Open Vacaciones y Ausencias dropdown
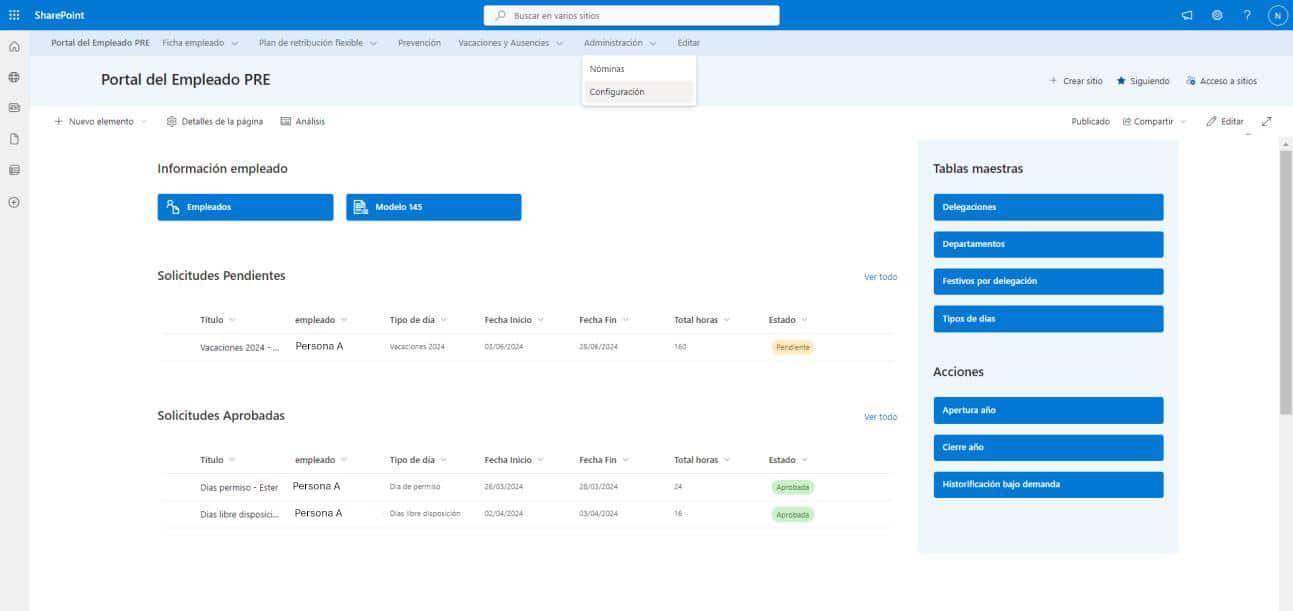The width and height of the screenshot is (1293, 611). coord(511,43)
